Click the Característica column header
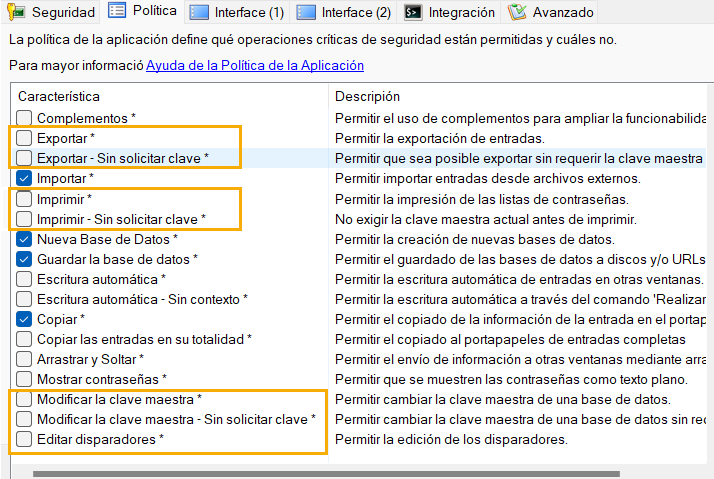Screen dimensions: 714x479 pos(169,97)
